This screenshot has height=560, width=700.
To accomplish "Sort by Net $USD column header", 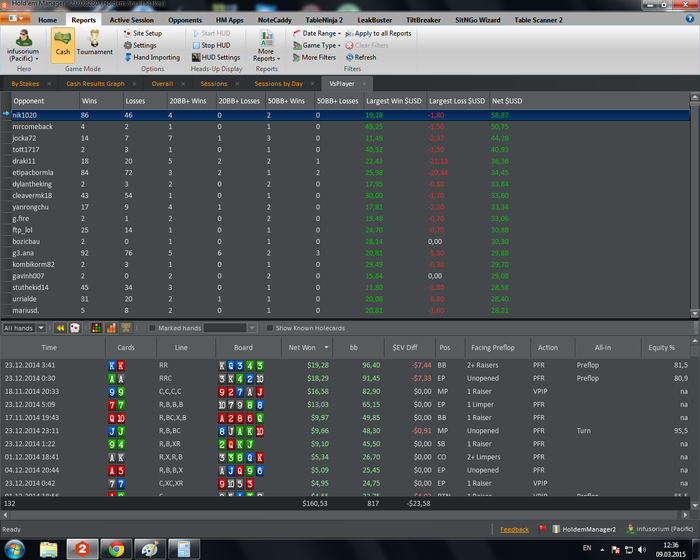I will (507, 101).
